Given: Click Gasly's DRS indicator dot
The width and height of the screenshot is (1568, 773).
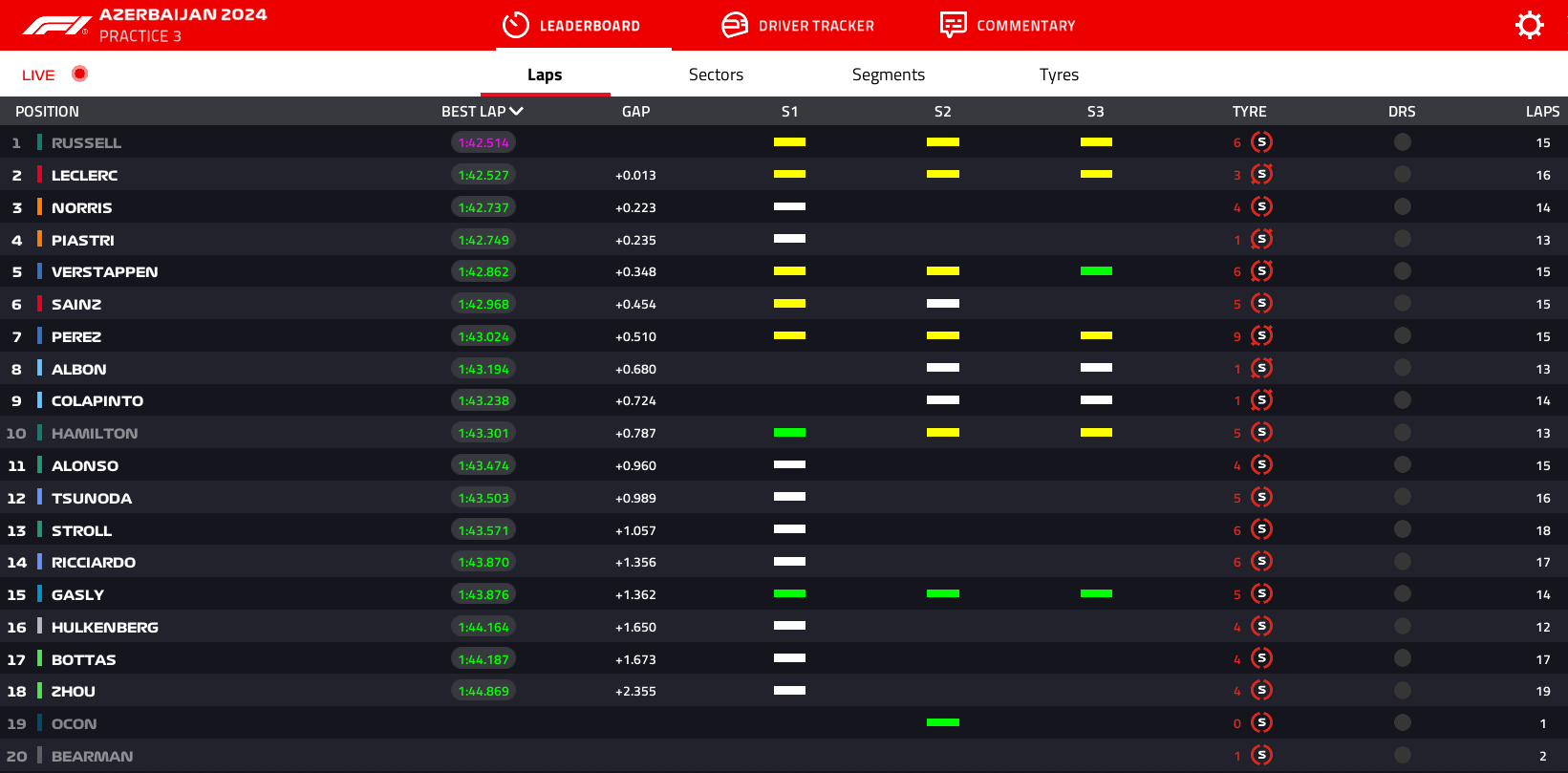Looking at the screenshot, I should point(1403,594).
